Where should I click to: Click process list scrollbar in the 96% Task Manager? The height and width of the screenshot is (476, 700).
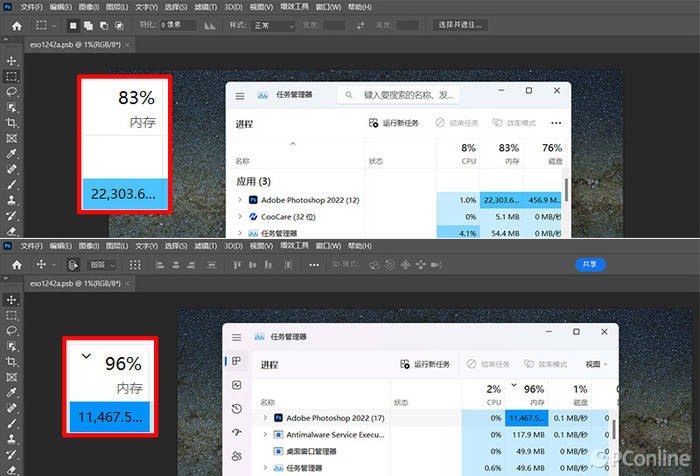pos(614,429)
